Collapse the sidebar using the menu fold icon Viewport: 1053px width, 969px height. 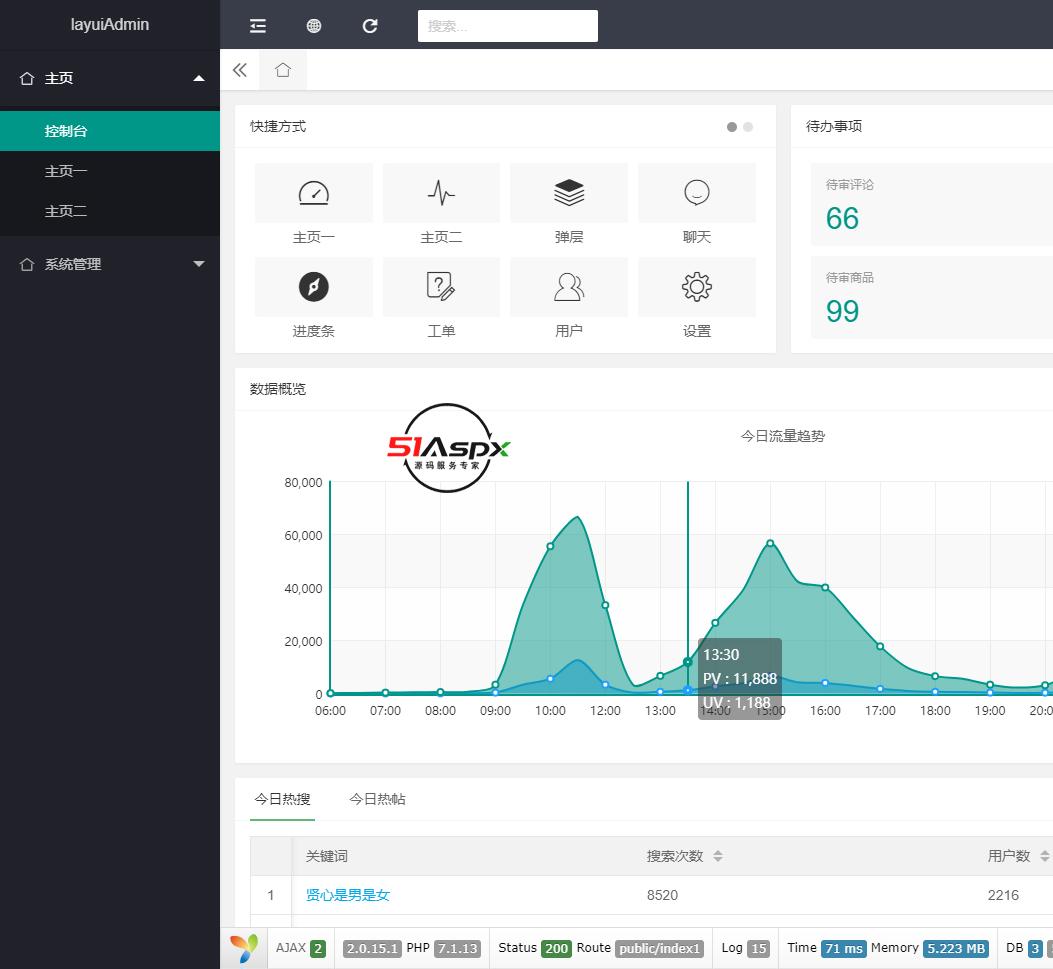pyautogui.click(x=258, y=26)
